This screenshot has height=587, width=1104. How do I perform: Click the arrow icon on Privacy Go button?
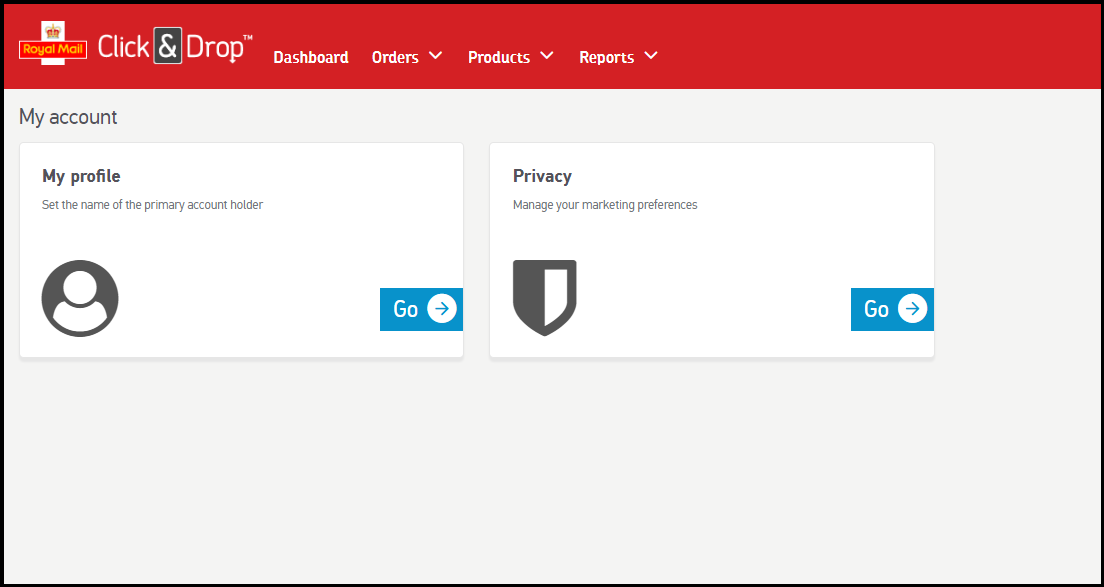pos(912,308)
